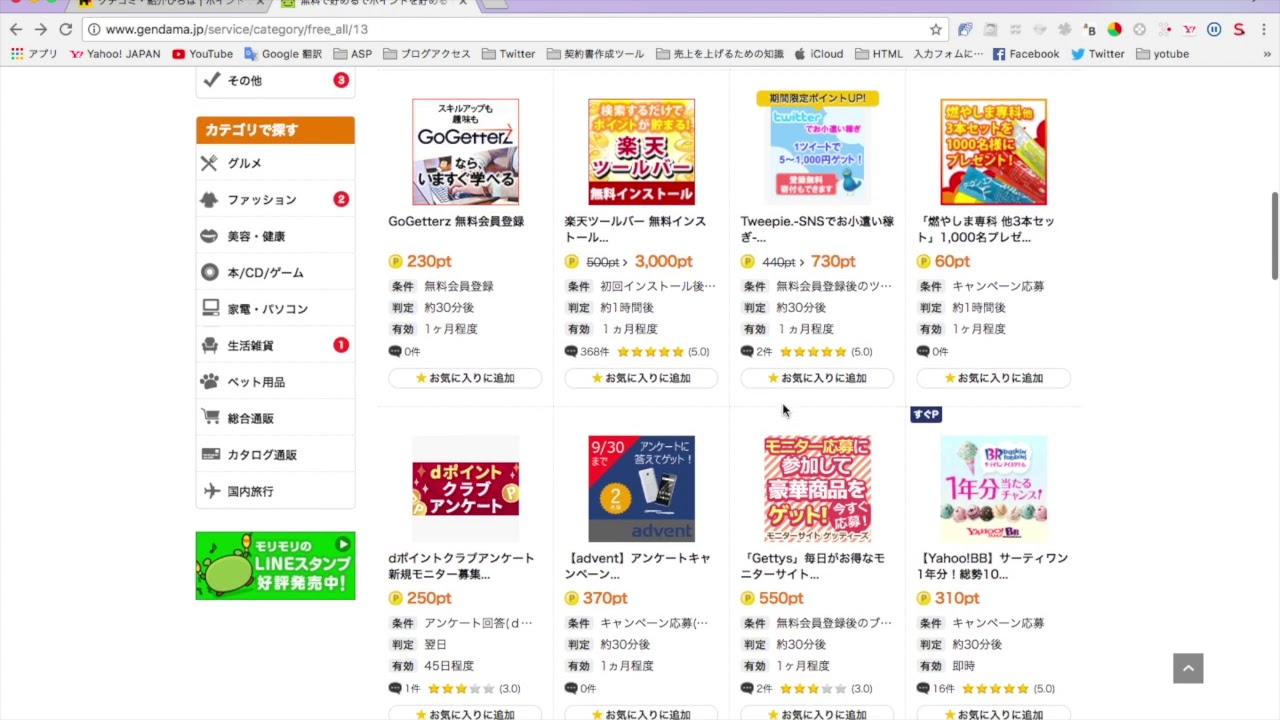
Task: Open 楽天ツールバー 無料インストール title link
Action: tap(635, 229)
